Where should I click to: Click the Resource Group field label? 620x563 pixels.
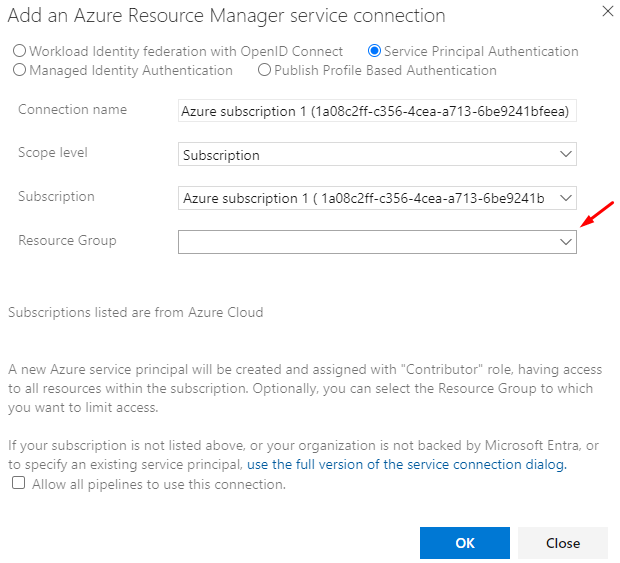pos(67,240)
